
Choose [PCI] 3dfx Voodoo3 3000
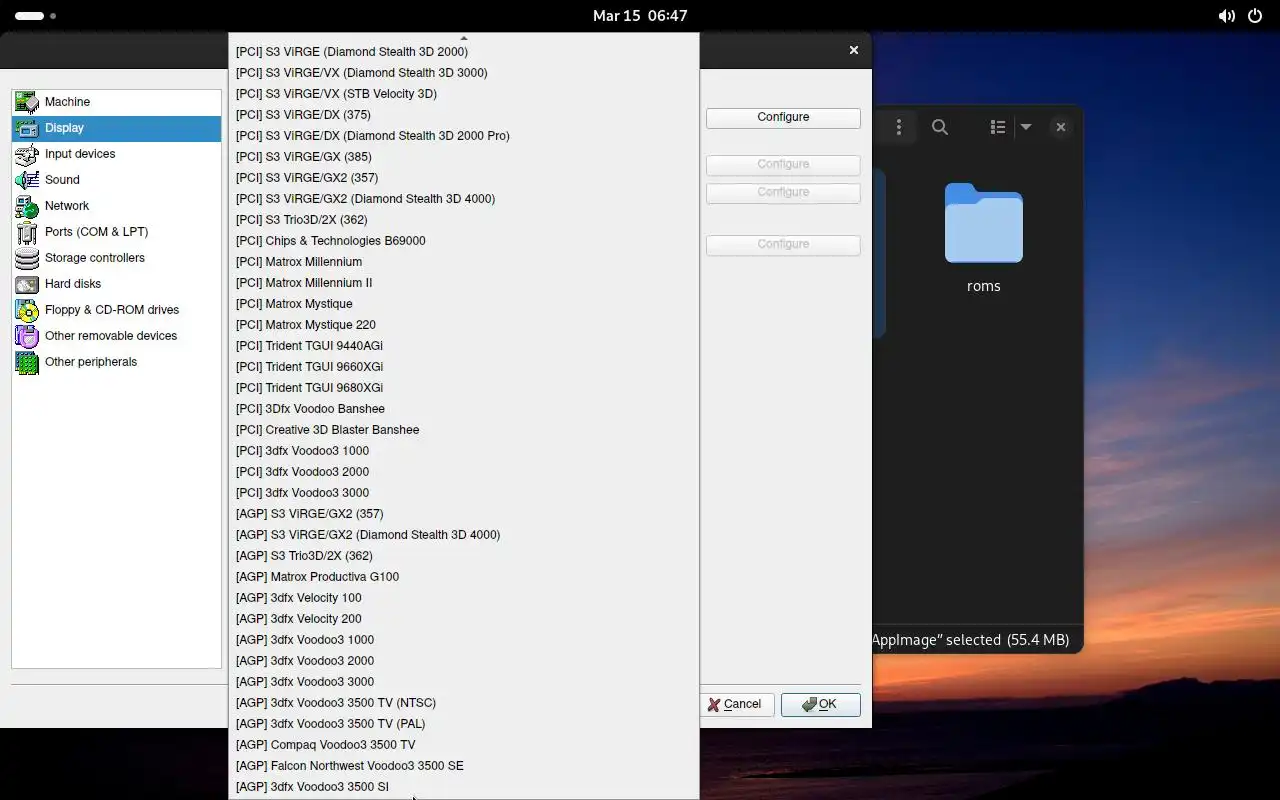[x=463, y=493]
